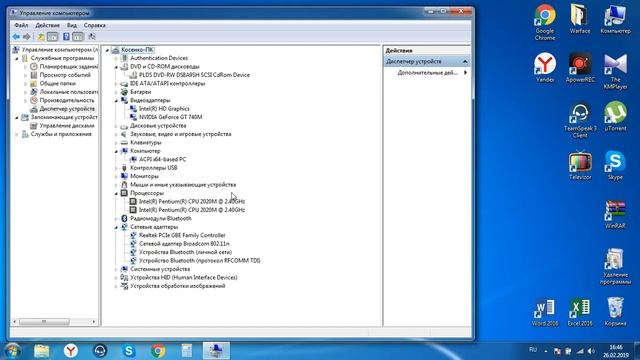Viewport: 640px width, 360px height.
Task: Open Skype from taskbar
Action: (129, 351)
